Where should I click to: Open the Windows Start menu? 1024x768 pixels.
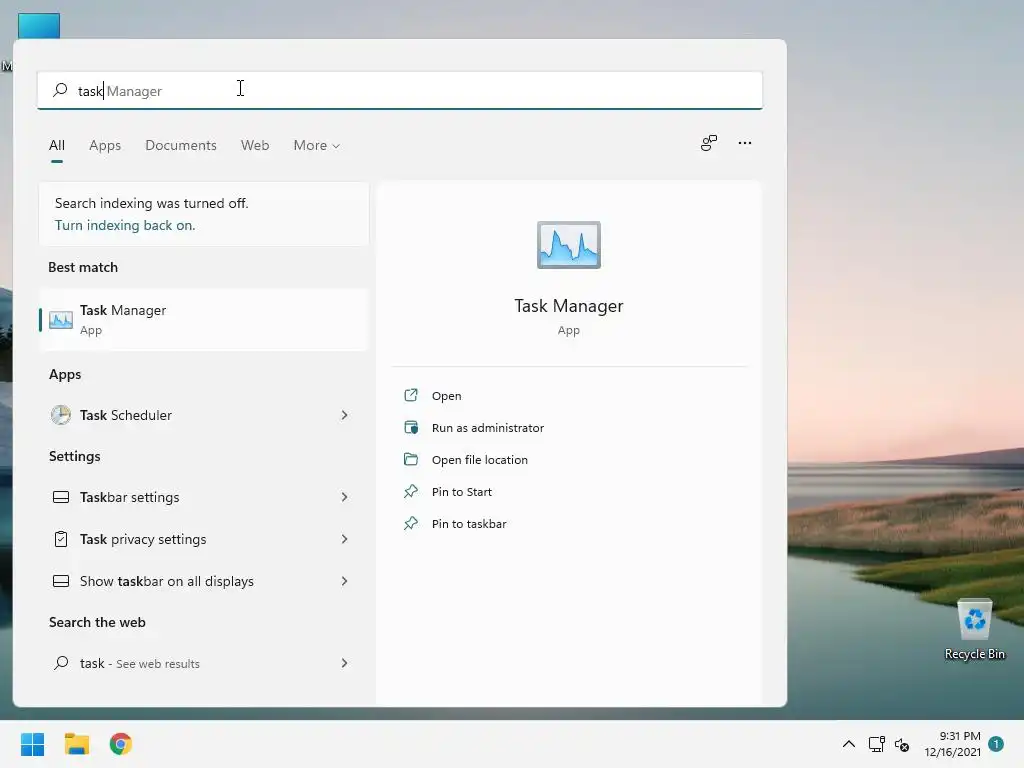pyautogui.click(x=32, y=744)
